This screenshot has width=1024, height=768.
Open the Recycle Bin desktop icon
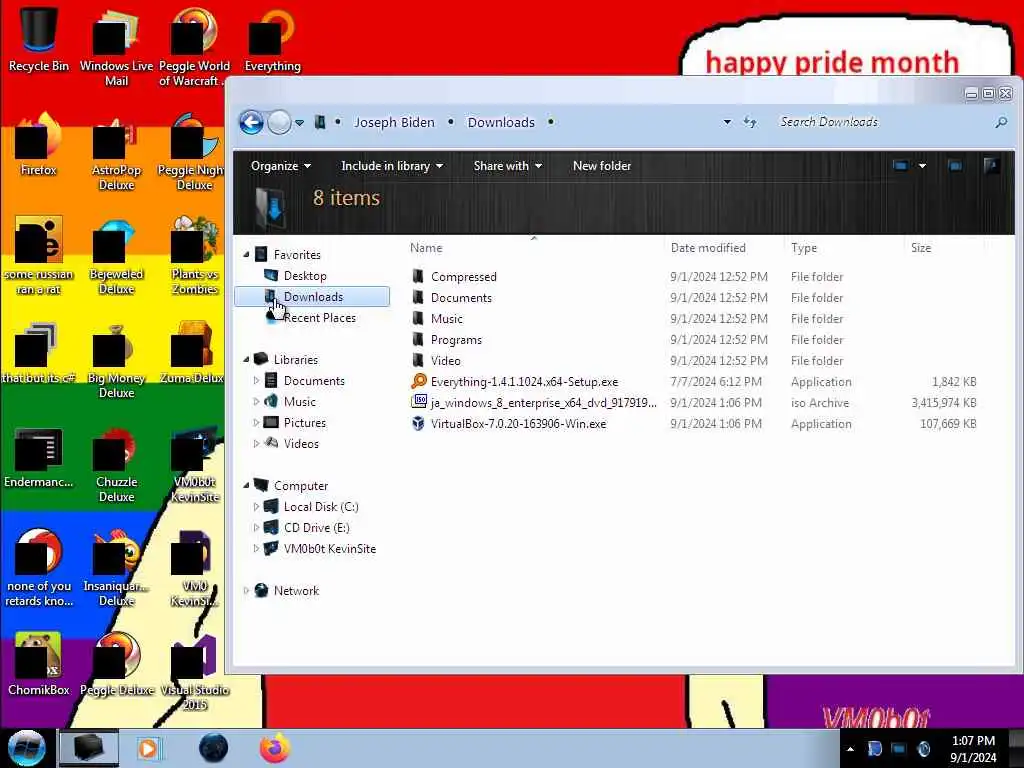(39, 39)
